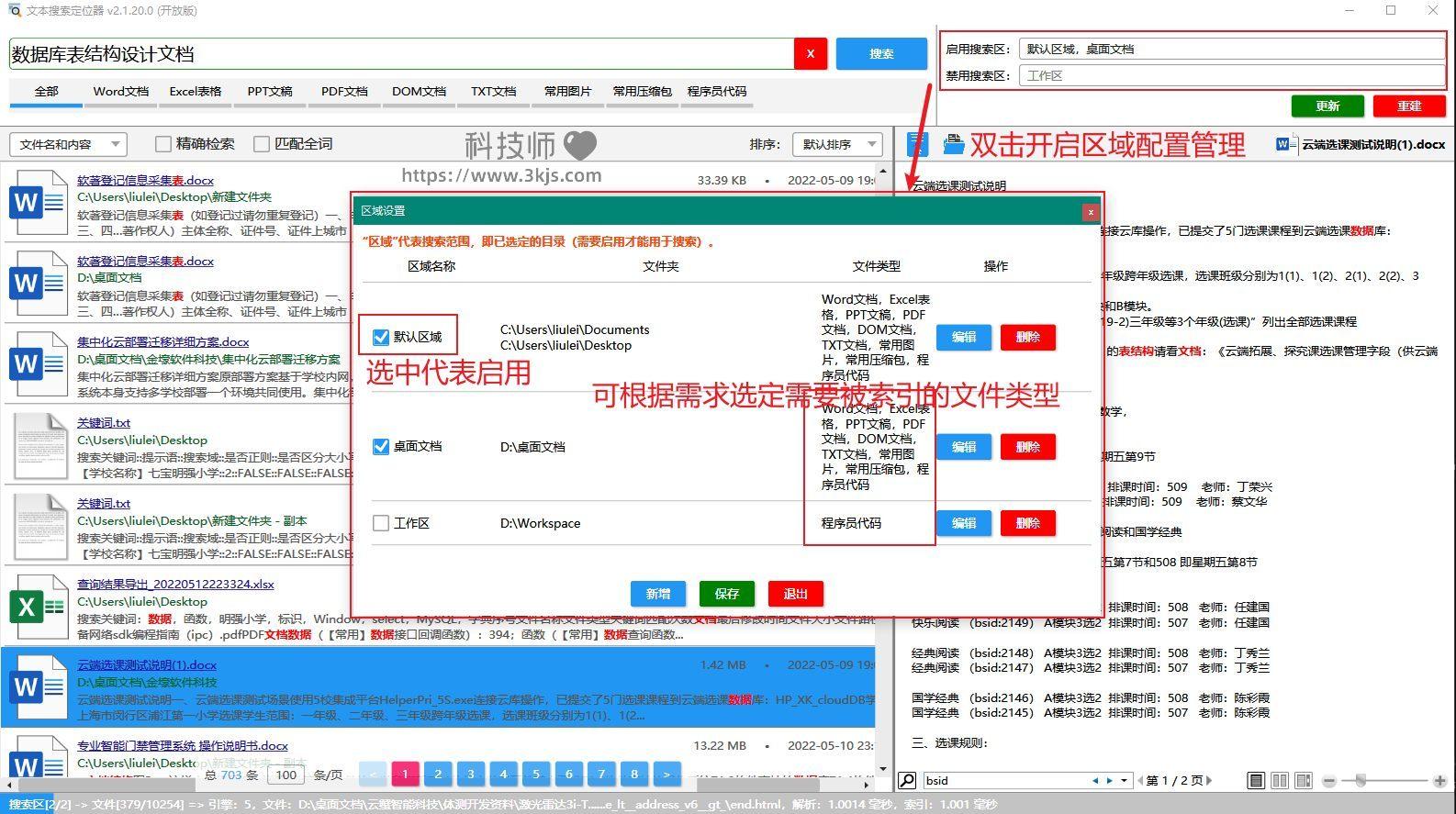Switch to the Word文档 tab
1456x814 pixels.
[x=121, y=92]
